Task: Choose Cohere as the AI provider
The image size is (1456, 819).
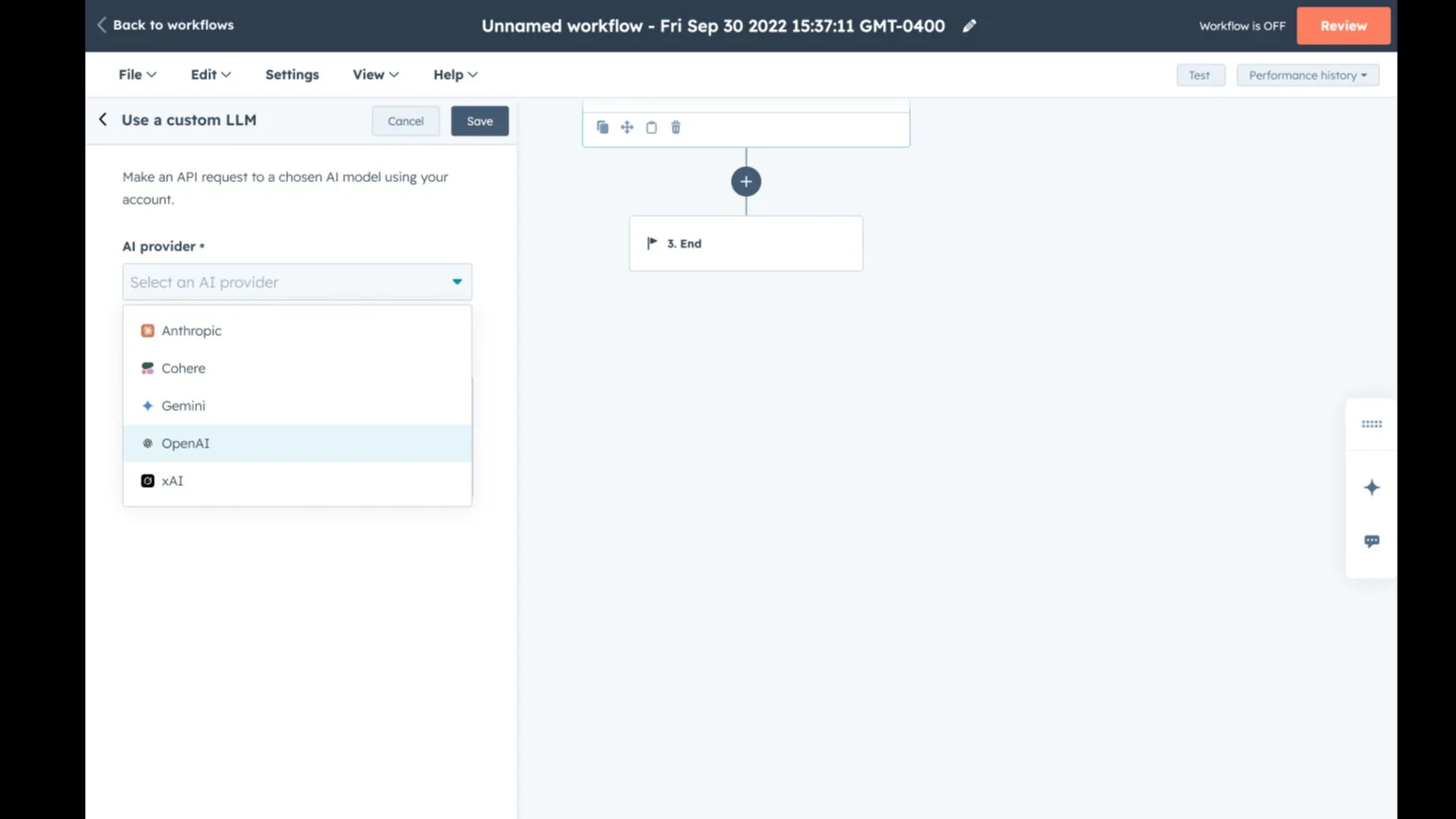Action: click(x=297, y=369)
